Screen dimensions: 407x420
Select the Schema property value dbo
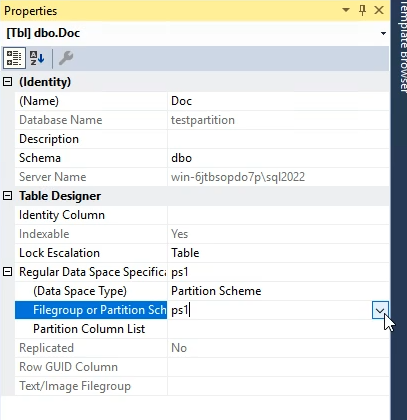(278, 158)
